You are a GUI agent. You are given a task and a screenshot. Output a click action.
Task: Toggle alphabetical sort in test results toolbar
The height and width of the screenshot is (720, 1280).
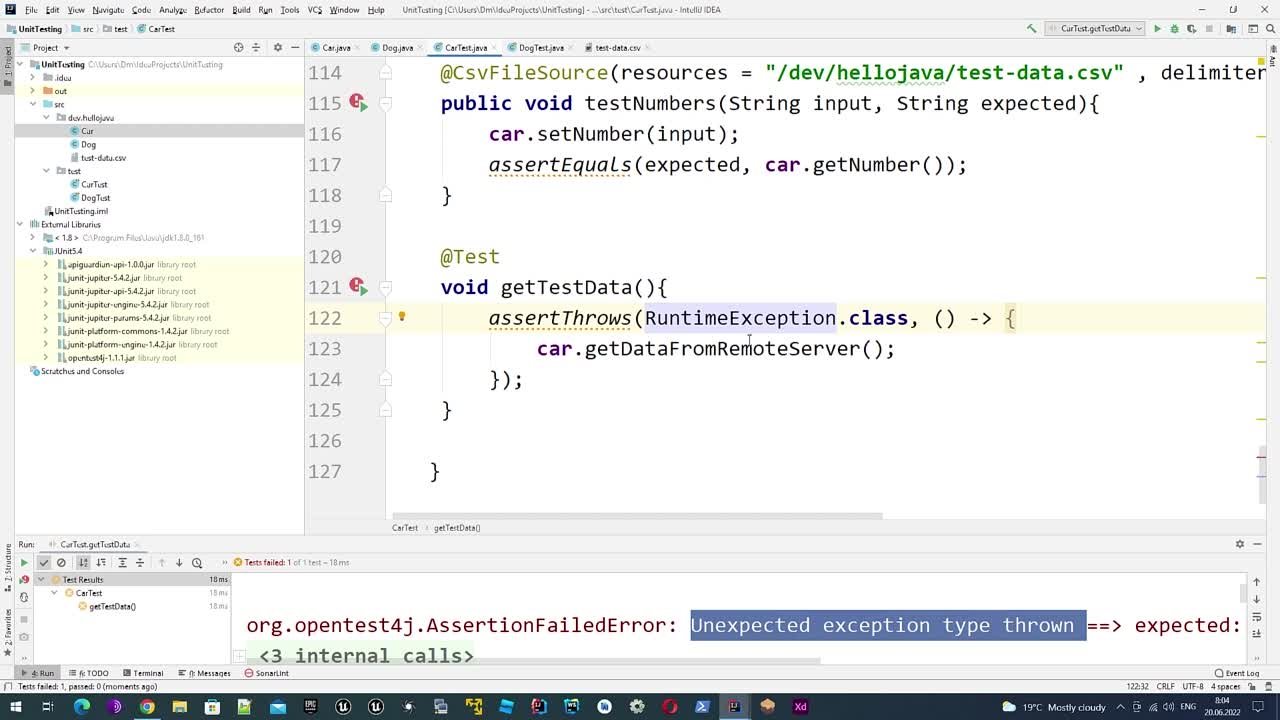pyautogui.click(x=83, y=563)
